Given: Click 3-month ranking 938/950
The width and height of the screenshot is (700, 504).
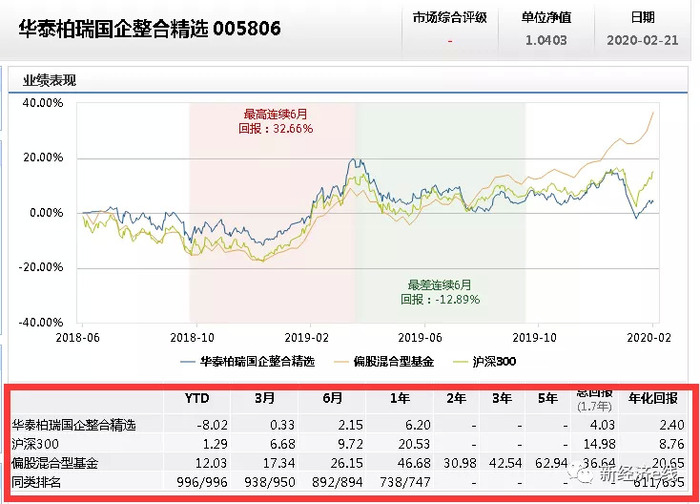Looking at the screenshot, I should [x=270, y=482].
